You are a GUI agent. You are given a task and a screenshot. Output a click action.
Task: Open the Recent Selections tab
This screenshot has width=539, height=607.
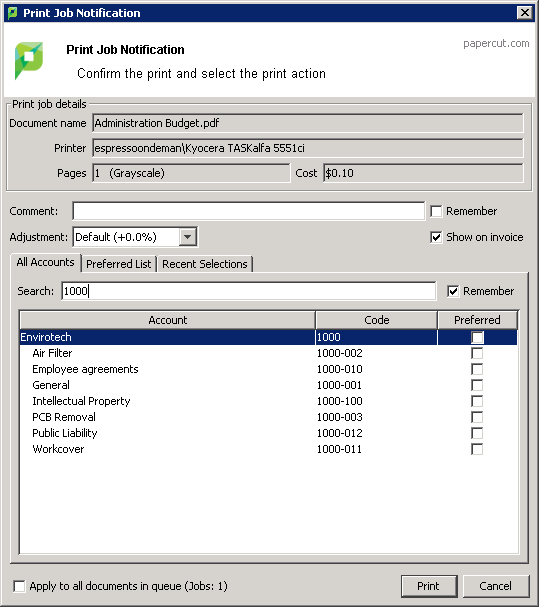(205, 264)
